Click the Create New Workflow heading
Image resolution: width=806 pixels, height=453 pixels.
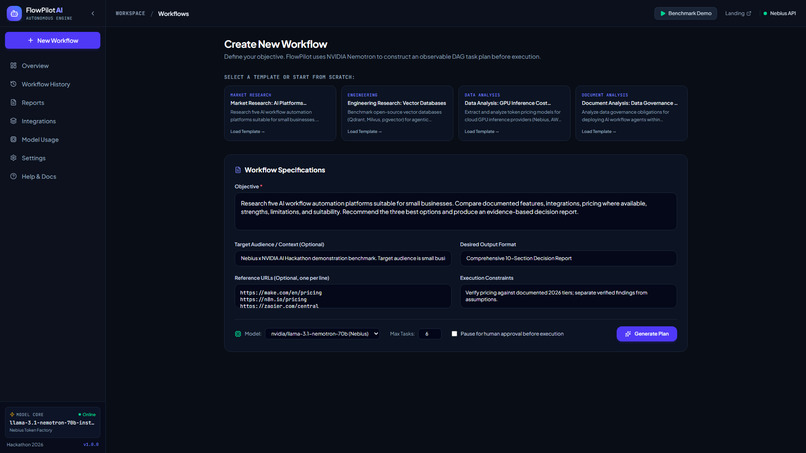(276, 44)
